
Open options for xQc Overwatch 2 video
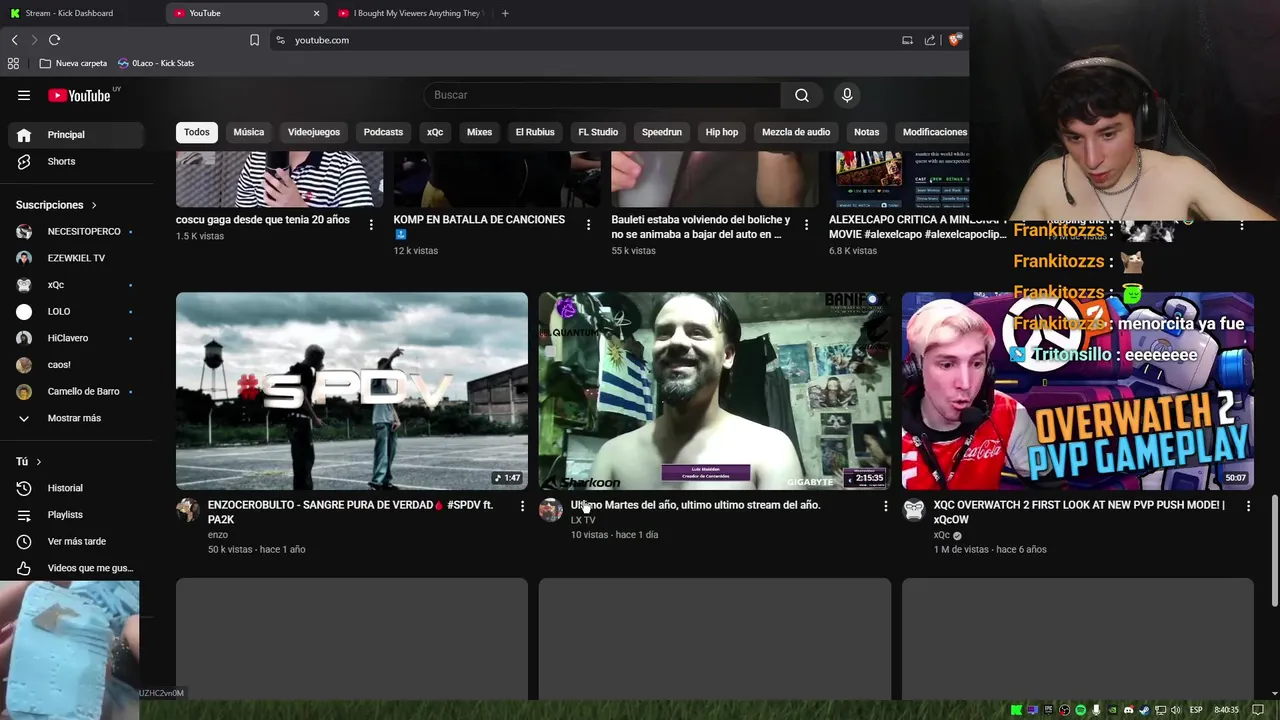[x=1248, y=506]
